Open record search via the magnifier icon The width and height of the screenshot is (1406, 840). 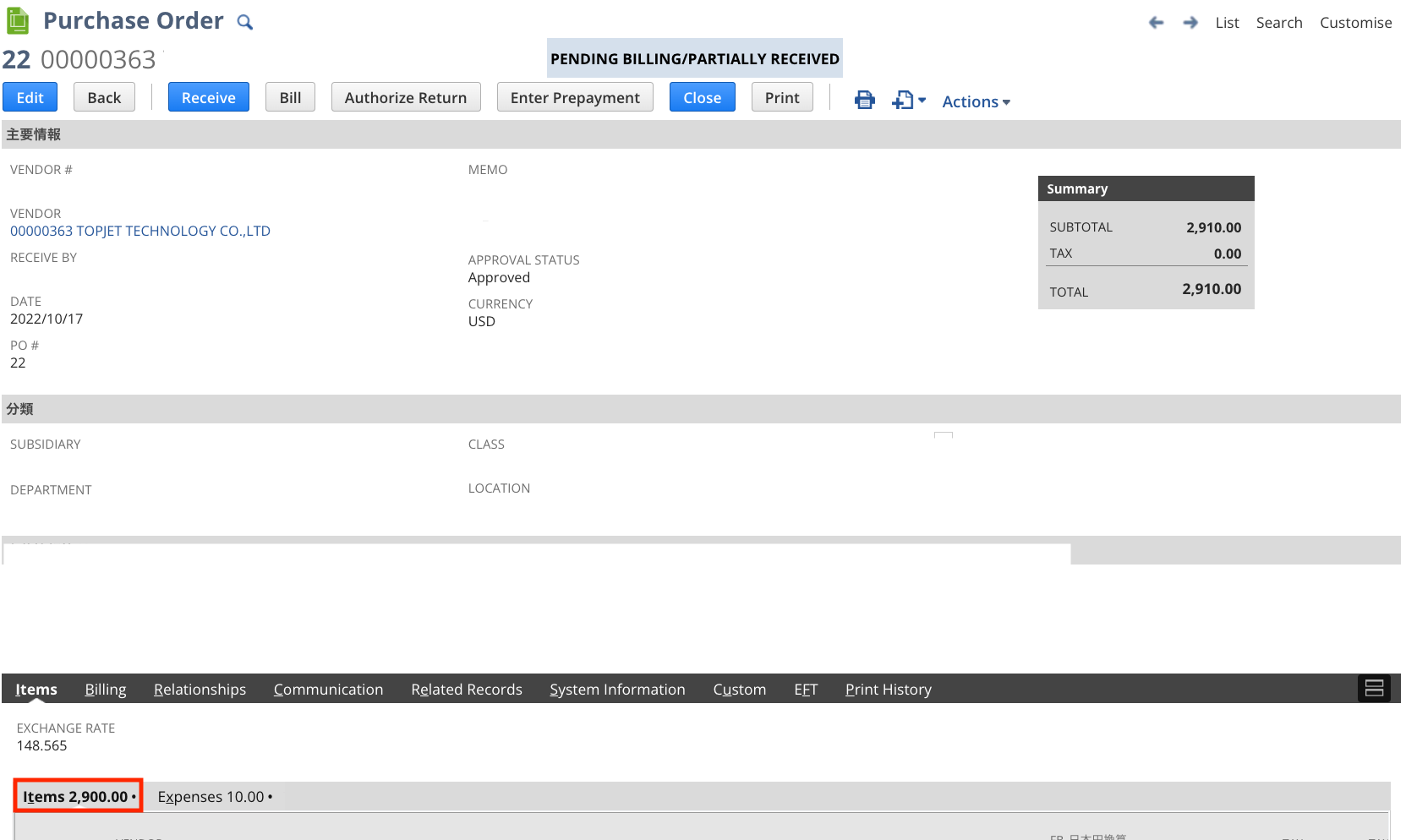[x=244, y=22]
